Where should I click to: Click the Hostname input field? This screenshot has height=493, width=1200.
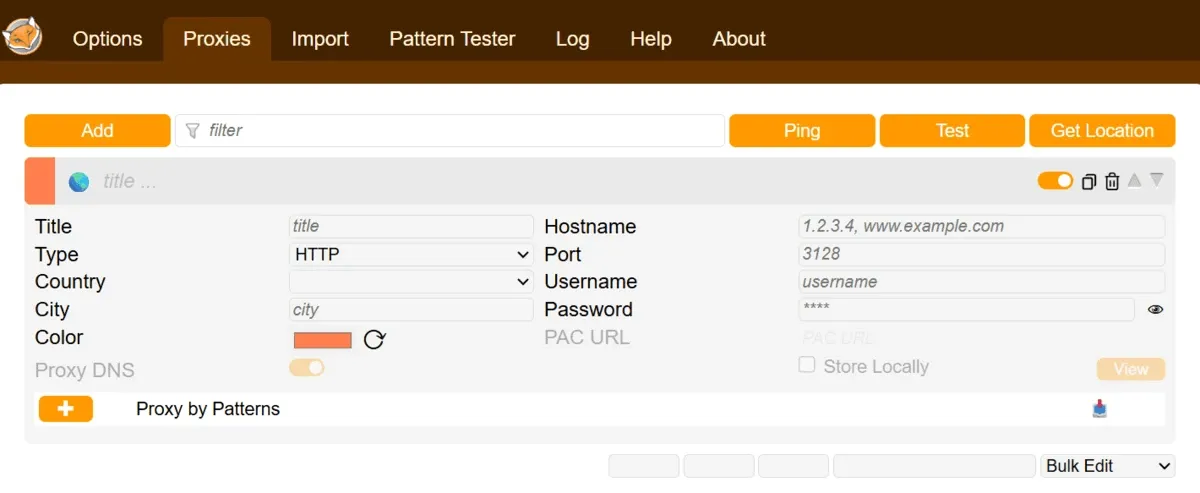(x=982, y=226)
